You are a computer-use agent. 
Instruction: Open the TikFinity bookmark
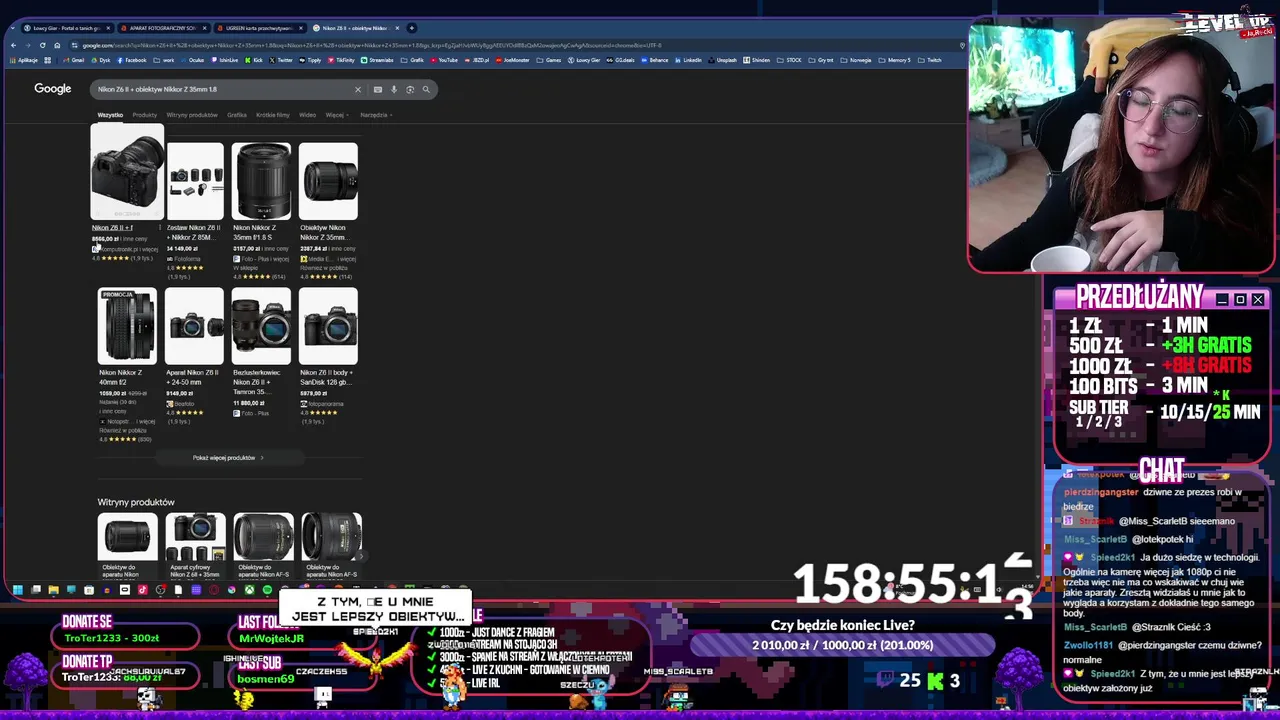[341, 60]
